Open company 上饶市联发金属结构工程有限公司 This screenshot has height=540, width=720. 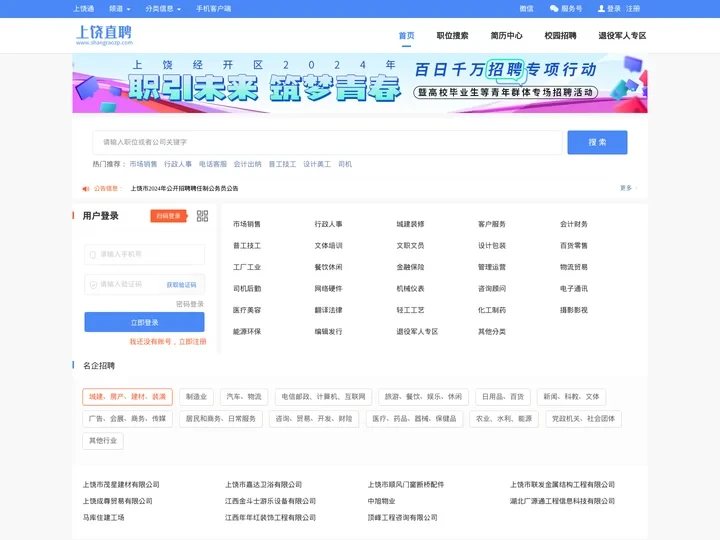562,484
